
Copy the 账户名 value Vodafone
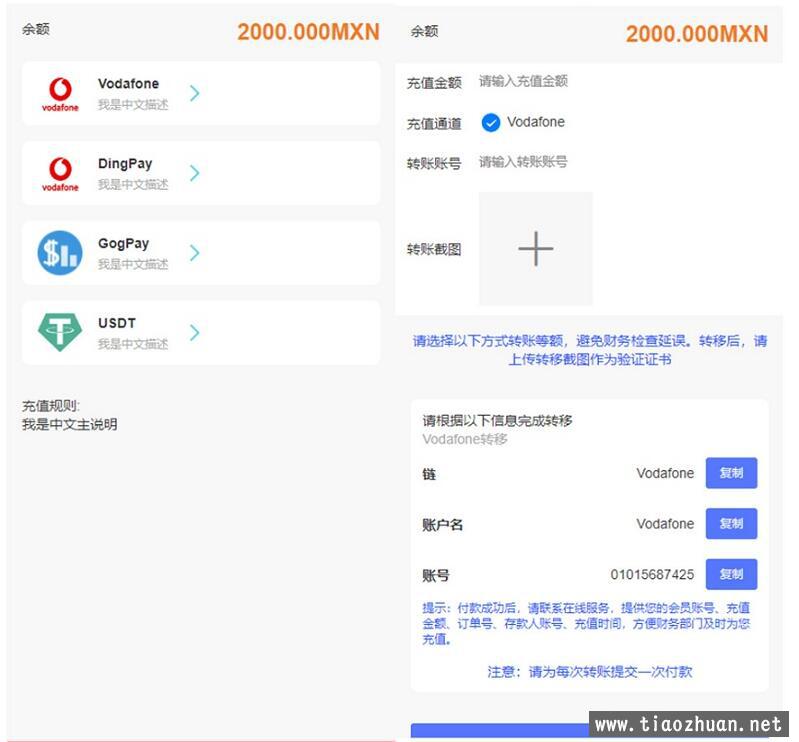point(731,523)
